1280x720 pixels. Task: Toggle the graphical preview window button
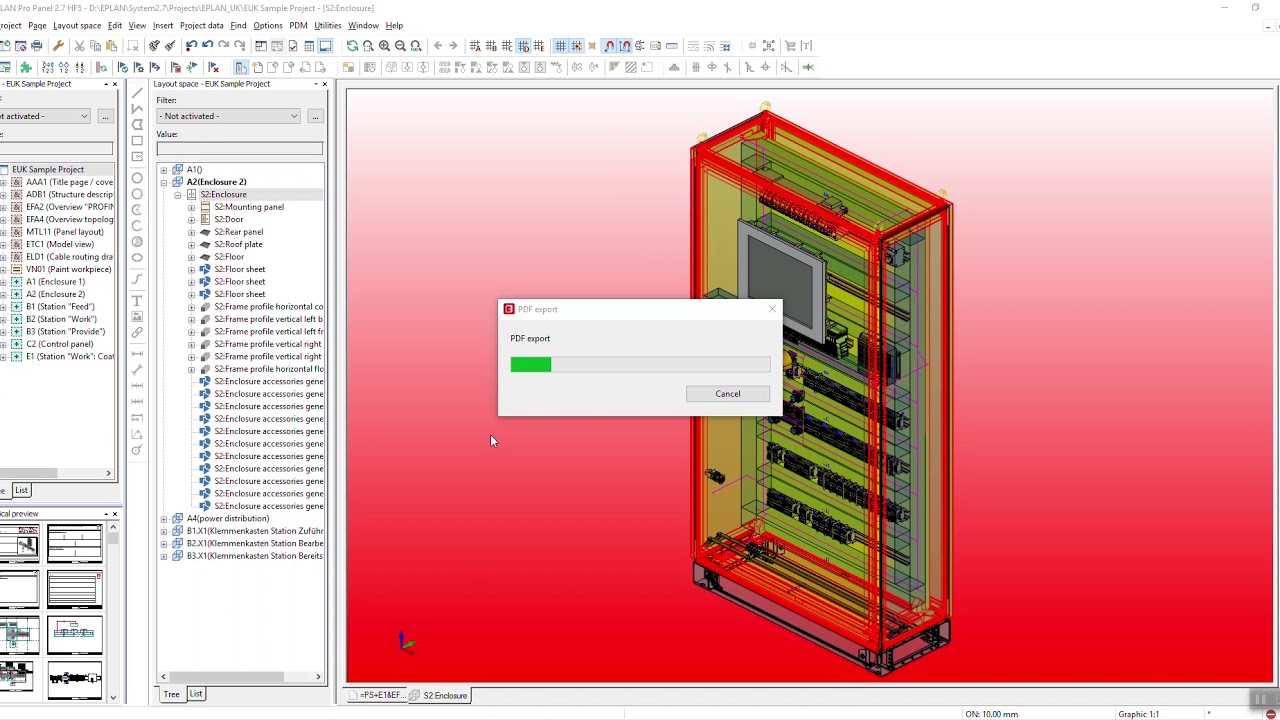(x=325, y=46)
